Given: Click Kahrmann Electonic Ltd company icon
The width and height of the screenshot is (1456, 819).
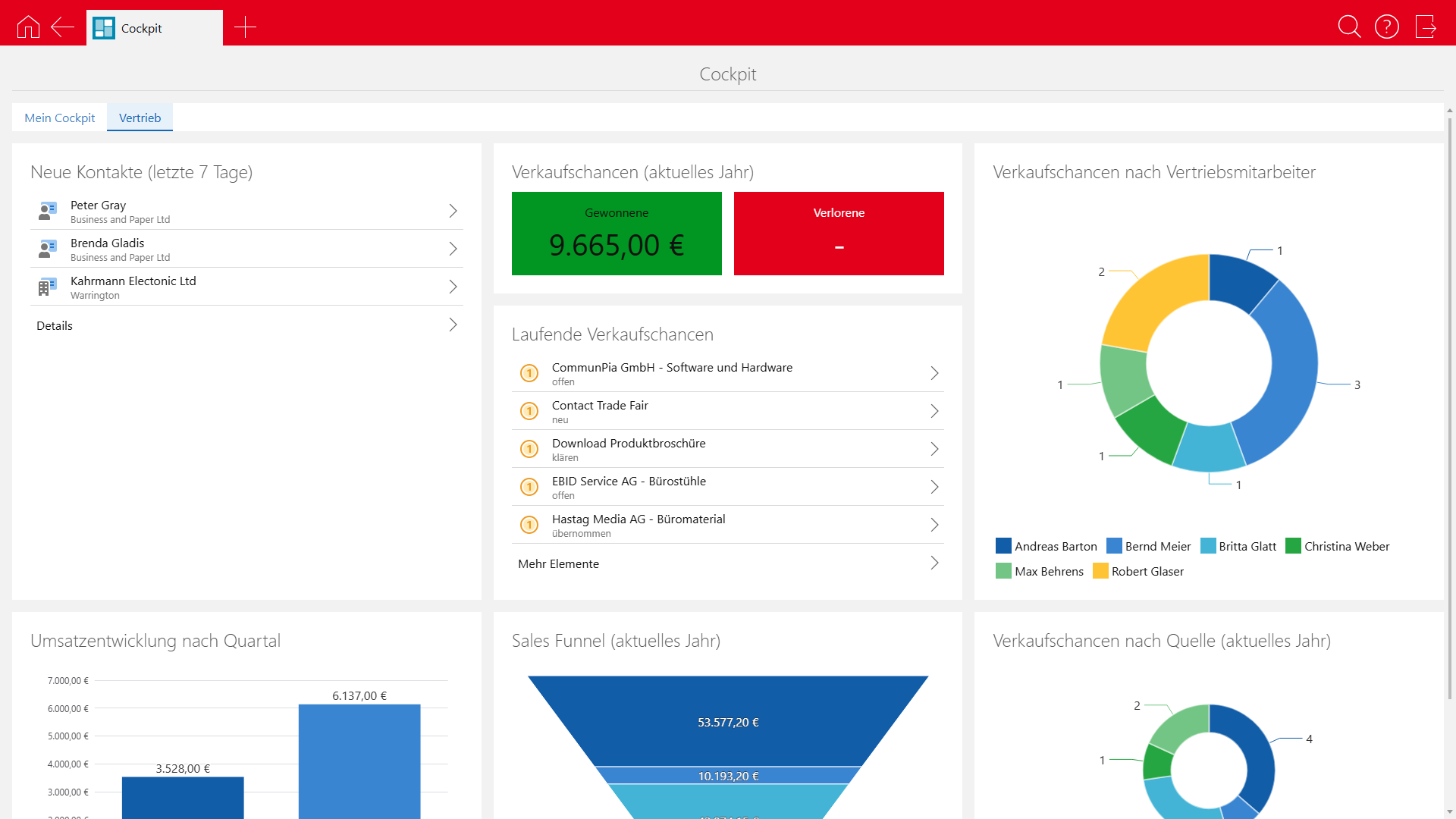Looking at the screenshot, I should point(48,287).
